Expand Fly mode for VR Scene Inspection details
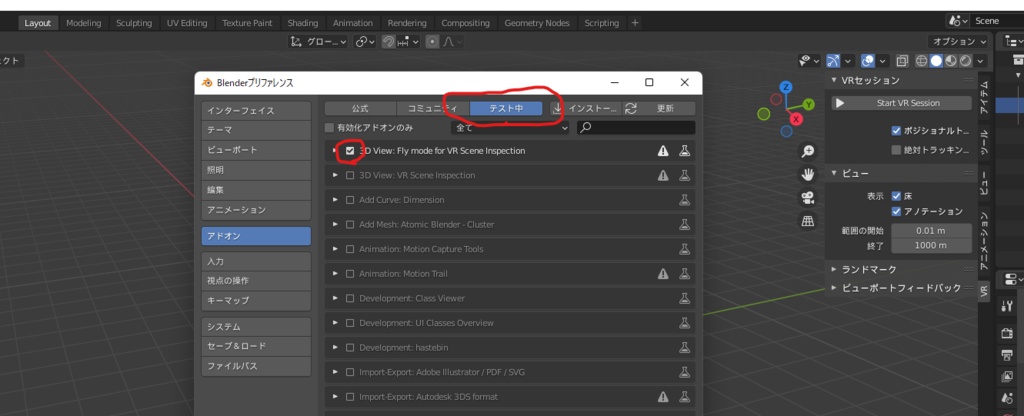 pyautogui.click(x=335, y=151)
